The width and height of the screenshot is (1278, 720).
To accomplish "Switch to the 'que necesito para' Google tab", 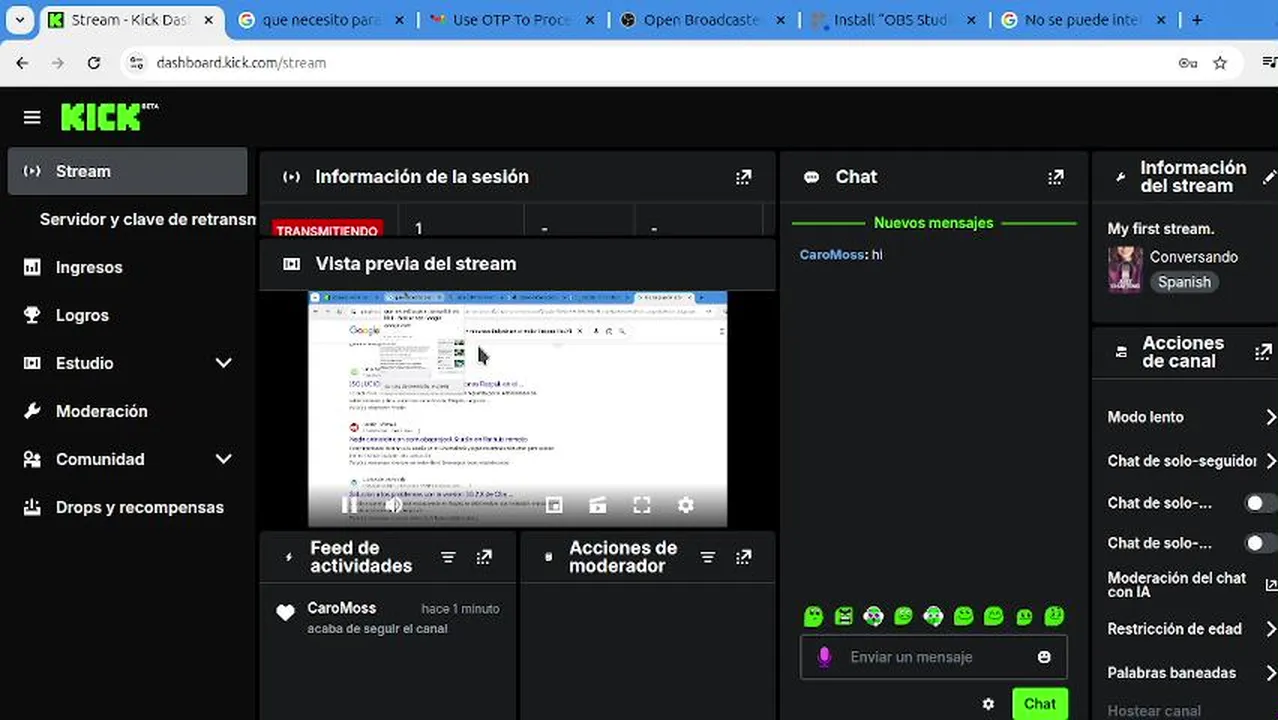I will coord(322,20).
